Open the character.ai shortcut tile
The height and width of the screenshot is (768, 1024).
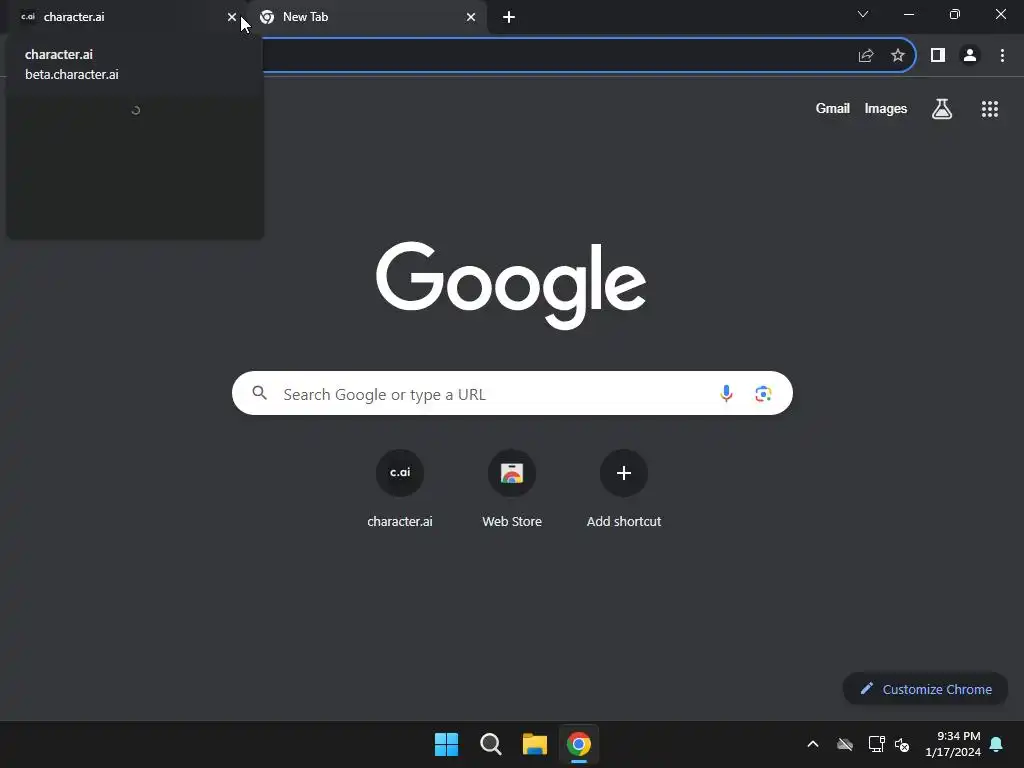(x=400, y=488)
